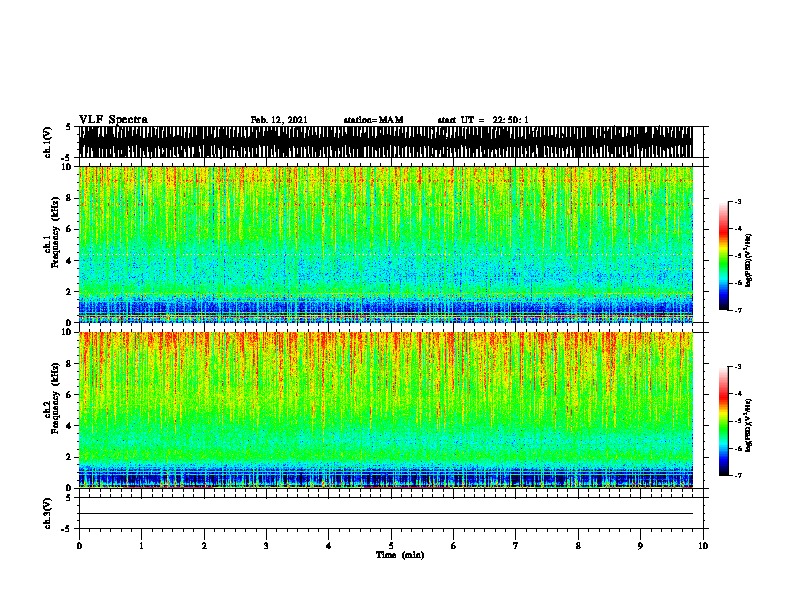
Task: Click the '8' kHz tick on ch.1 axis
Action: (70, 198)
